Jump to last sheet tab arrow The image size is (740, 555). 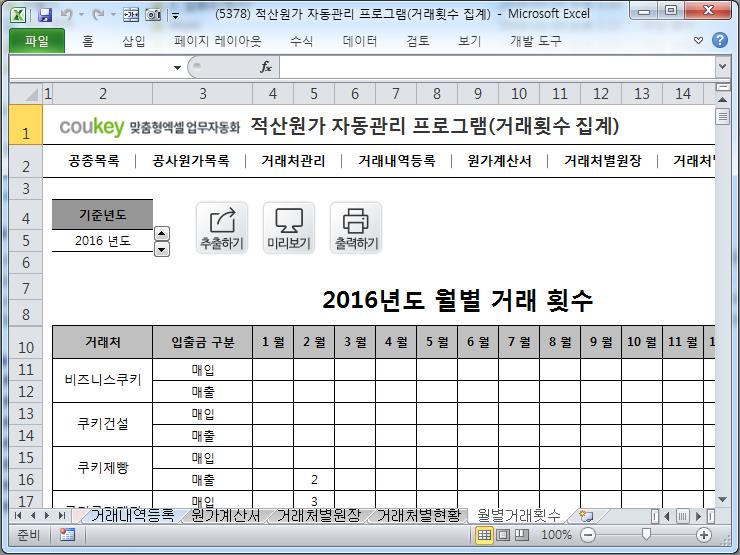(61, 515)
